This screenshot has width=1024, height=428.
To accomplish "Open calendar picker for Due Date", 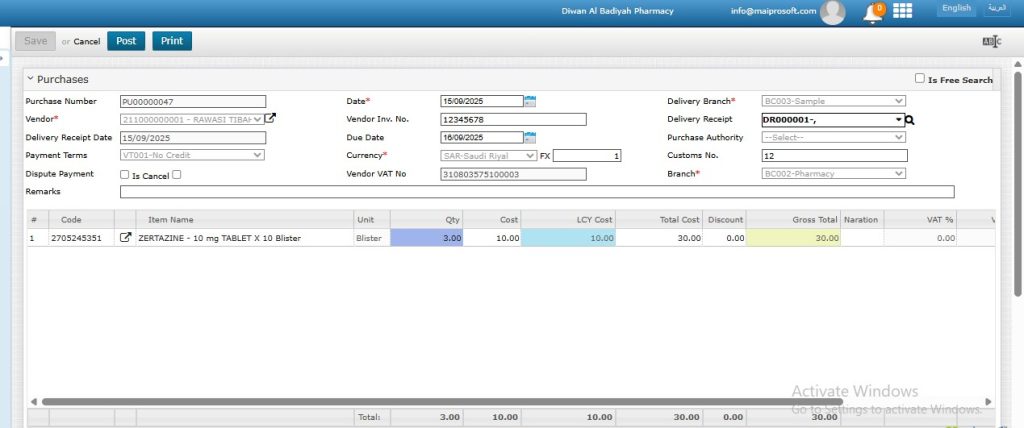I will coord(530,137).
